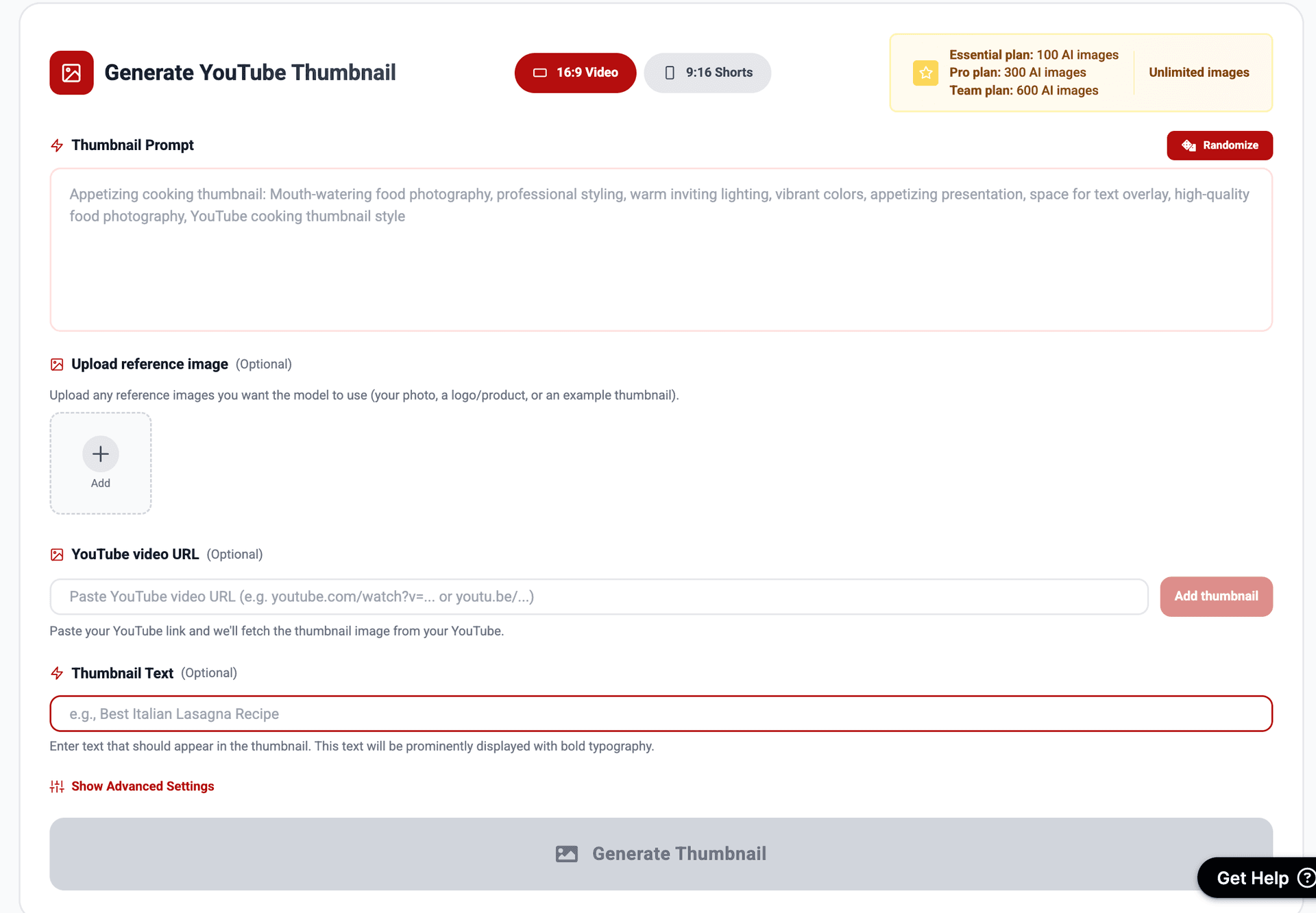Image resolution: width=1316 pixels, height=913 pixels.
Task: Click the sliders icon for advanced settings
Action: pos(57,786)
